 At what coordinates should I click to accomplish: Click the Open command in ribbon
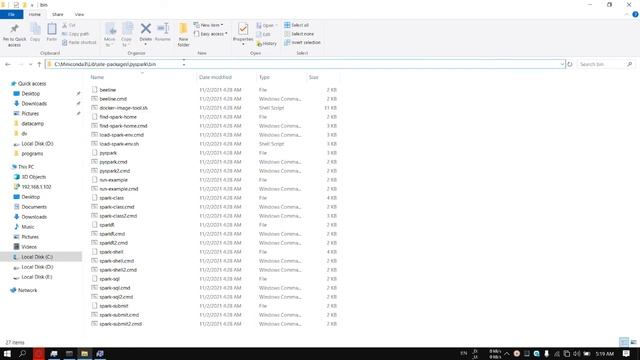tap(267, 25)
